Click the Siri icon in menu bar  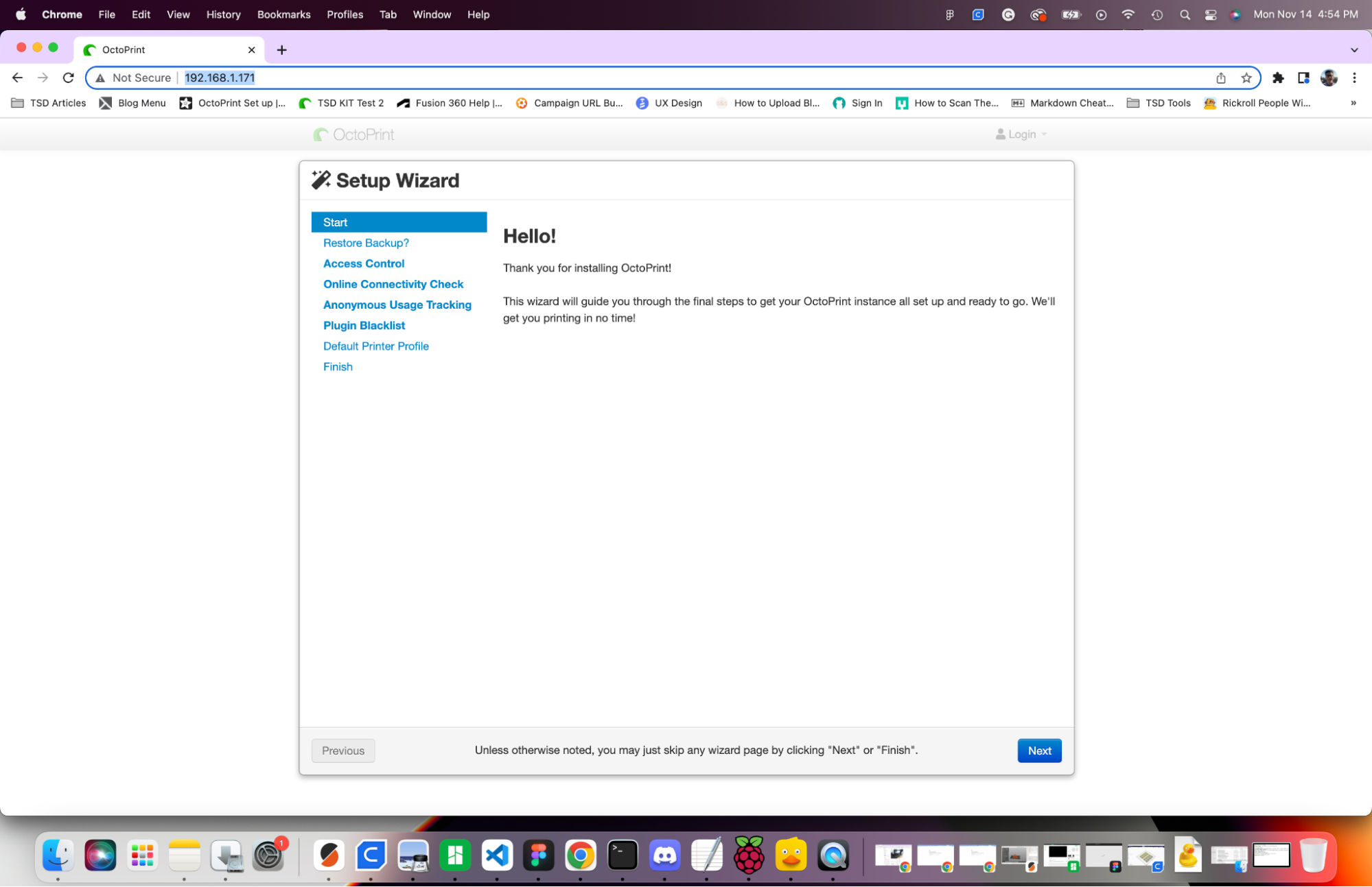(x=1235, y=14)
